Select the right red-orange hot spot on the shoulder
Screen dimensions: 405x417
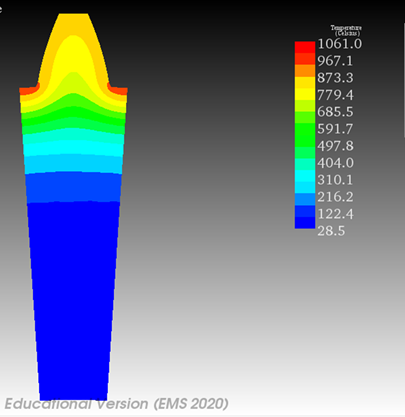[x=117, y=89]
